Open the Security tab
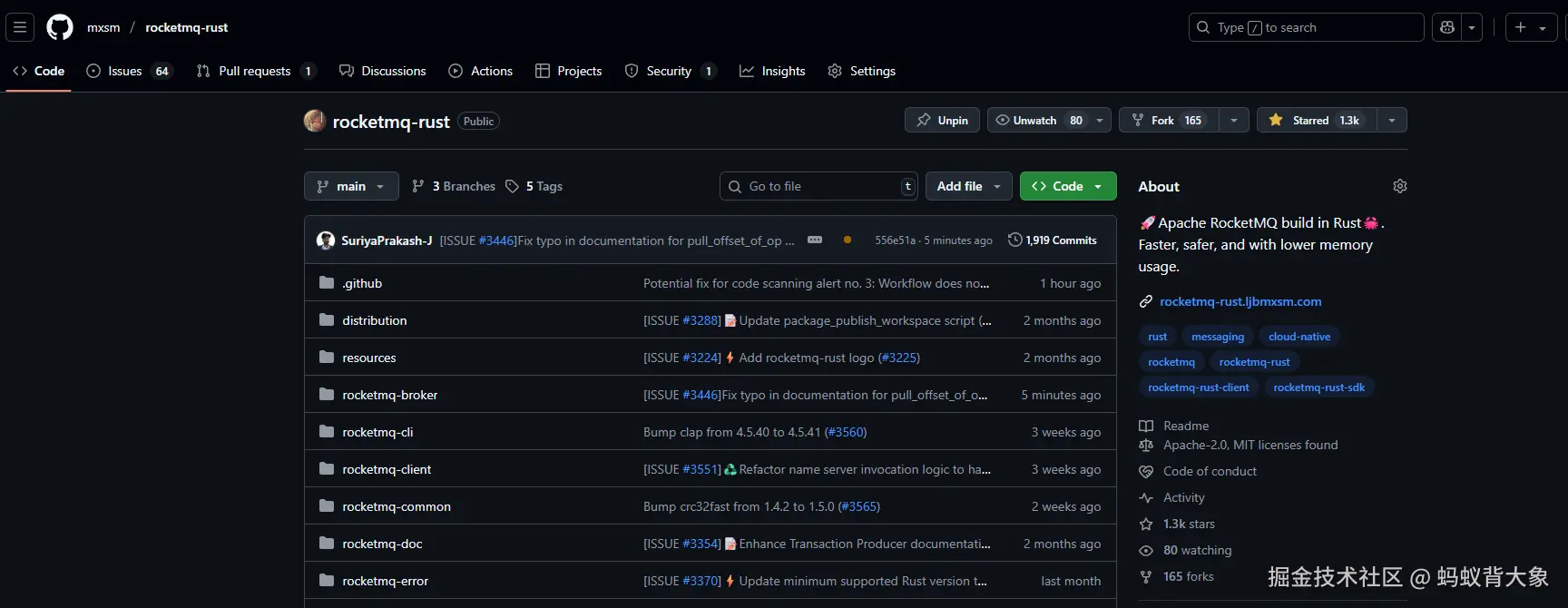The width and height of the screenshot is (1568, 608). click(x=671, y=71)
